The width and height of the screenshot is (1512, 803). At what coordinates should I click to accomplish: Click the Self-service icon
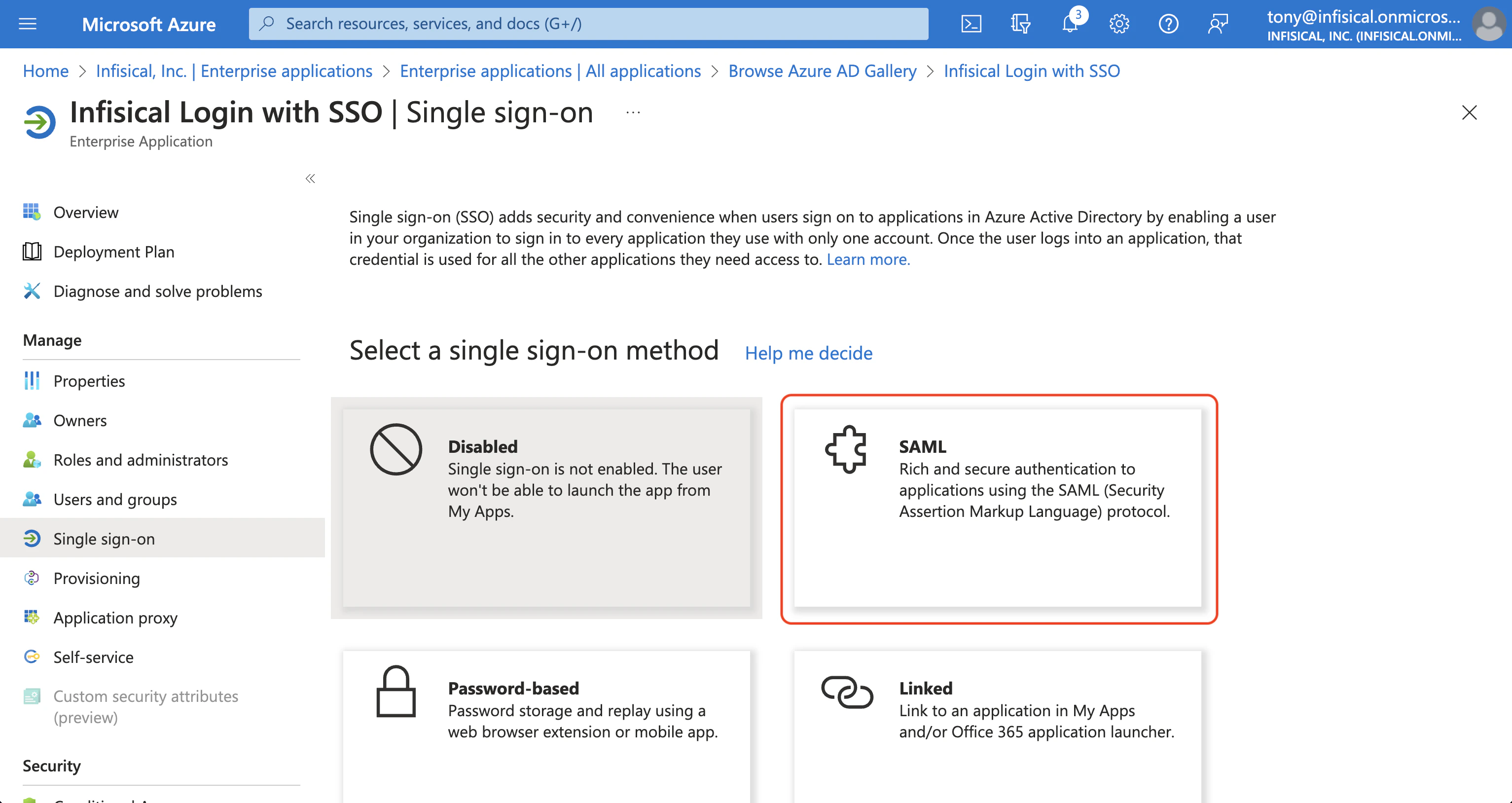(x=32, y=656)
